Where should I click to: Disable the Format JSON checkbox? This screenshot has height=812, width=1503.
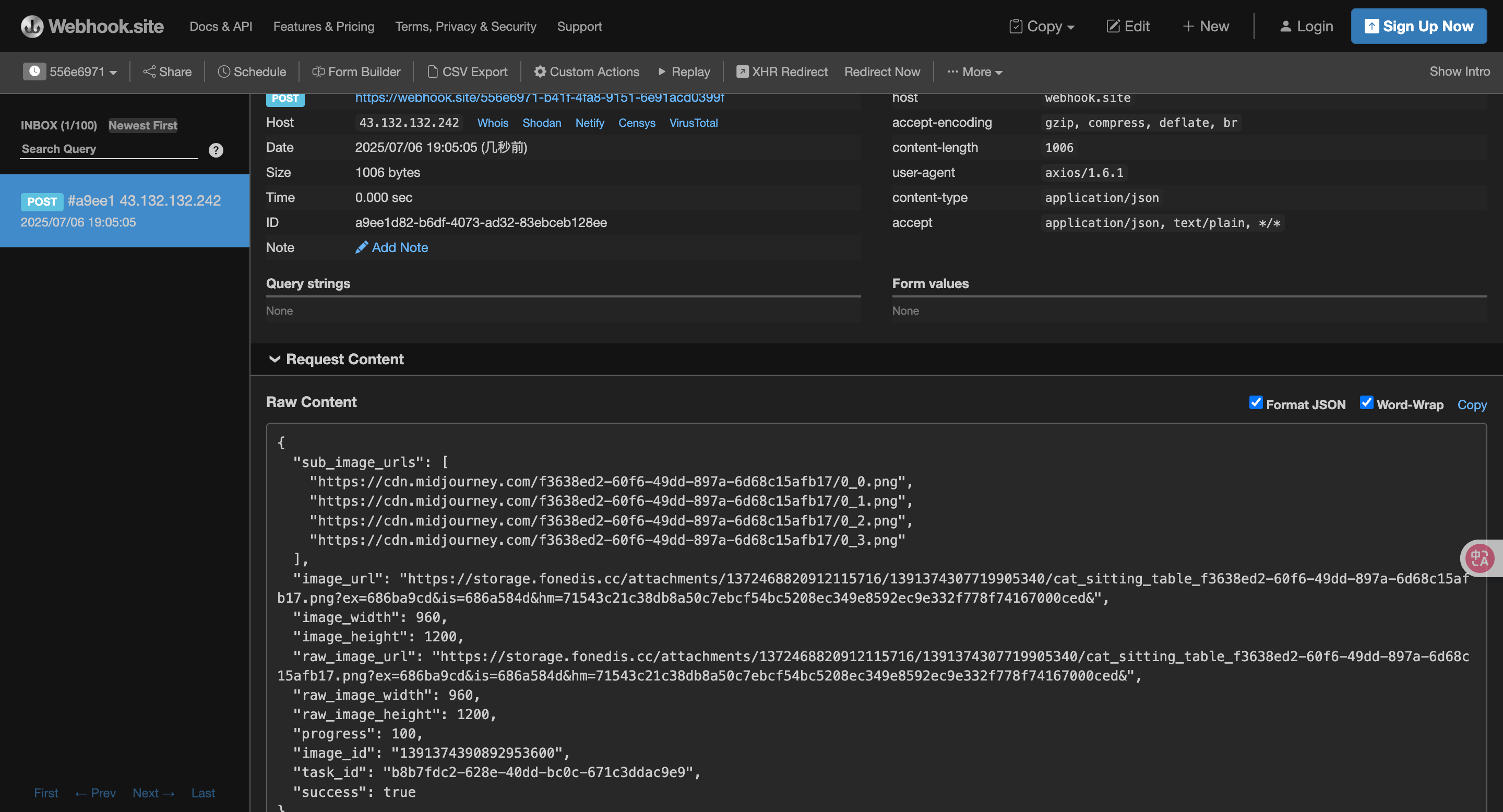click(1256, 402)
